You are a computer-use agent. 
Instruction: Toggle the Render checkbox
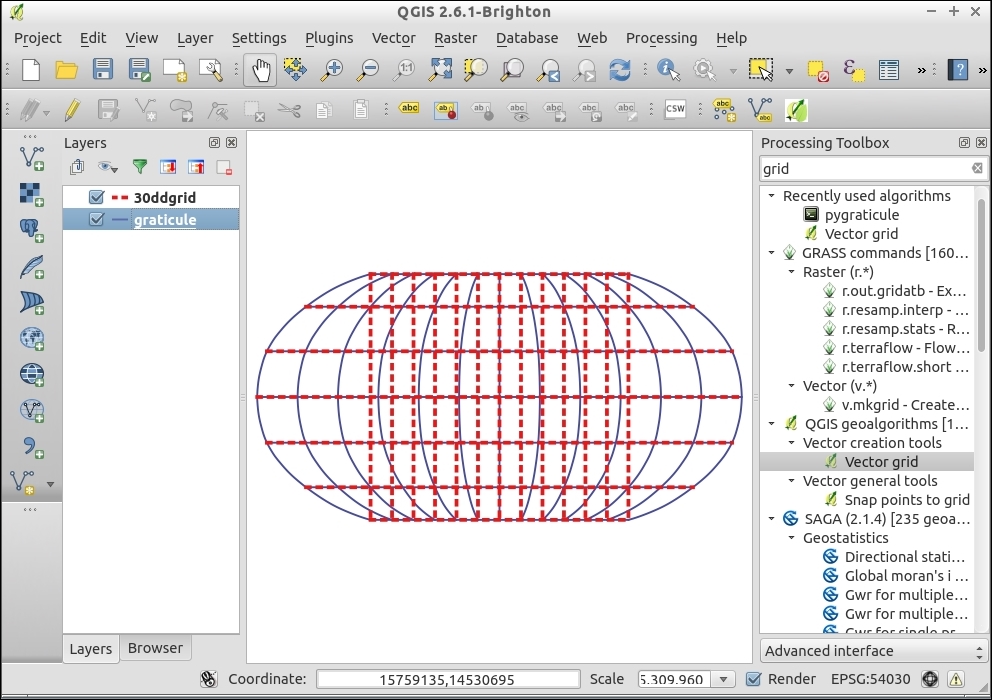[755, 679]
